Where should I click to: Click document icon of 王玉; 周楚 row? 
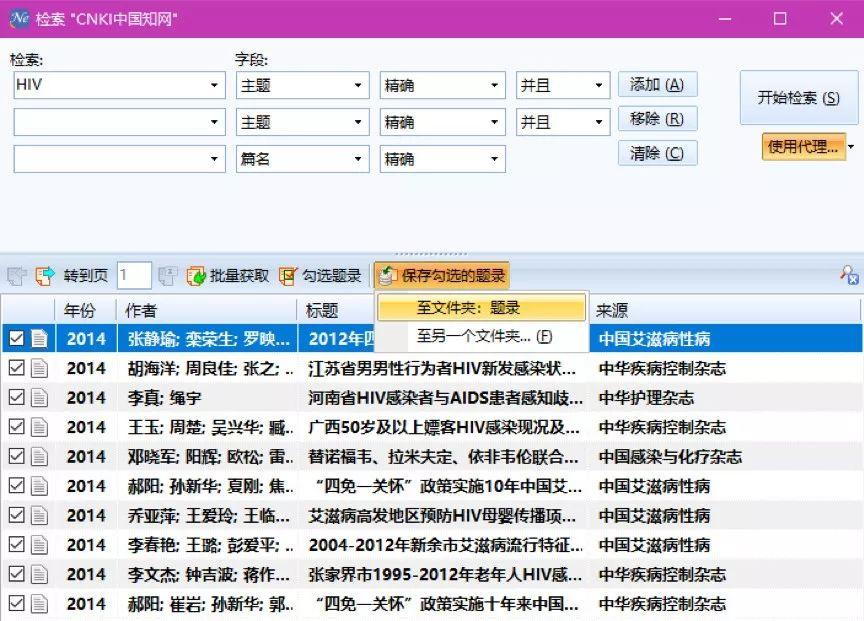pos(39,427)
